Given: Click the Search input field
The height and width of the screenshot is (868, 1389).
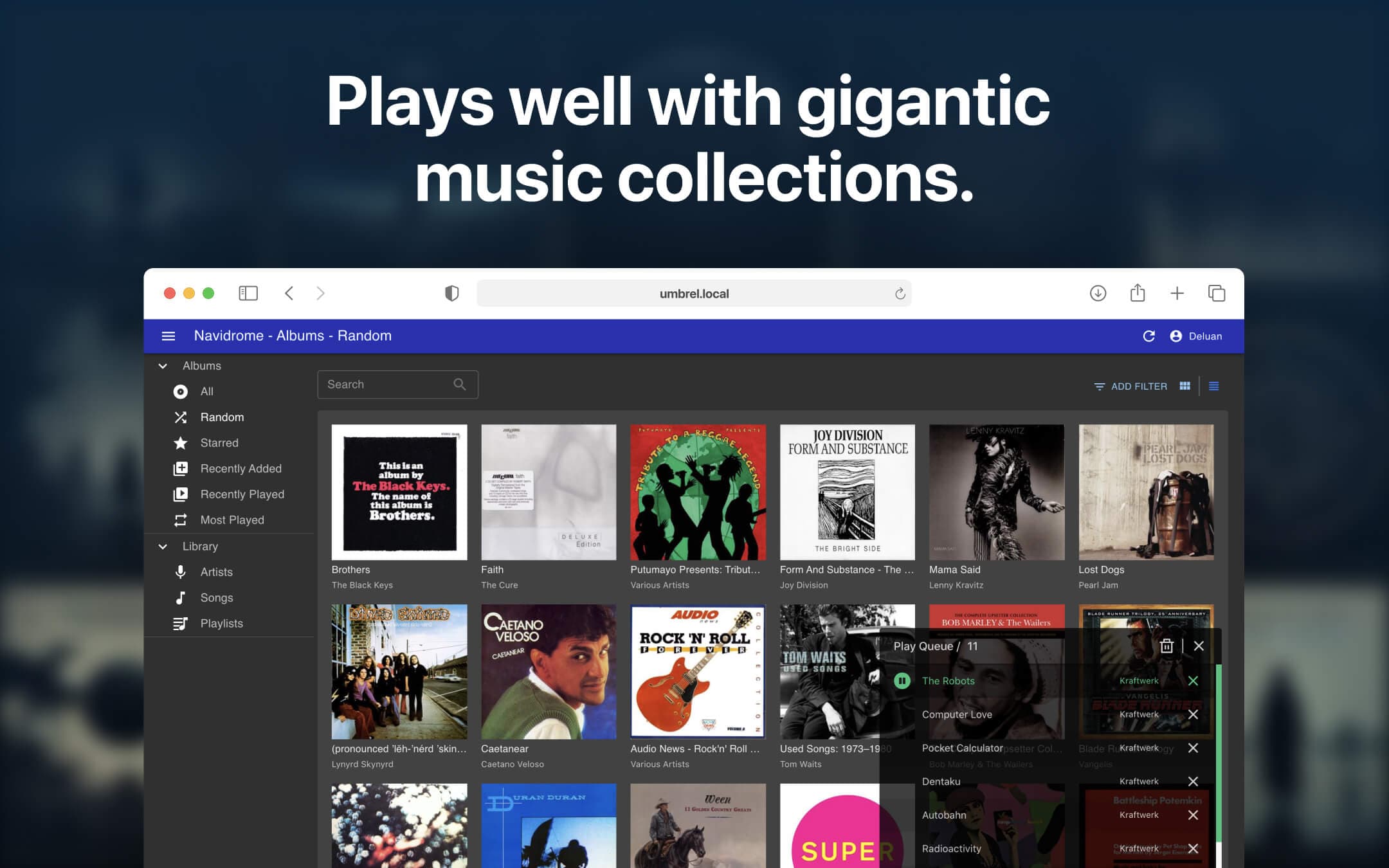Looking at the screenshot, I should pyautogui.click(x=397, y=384).
